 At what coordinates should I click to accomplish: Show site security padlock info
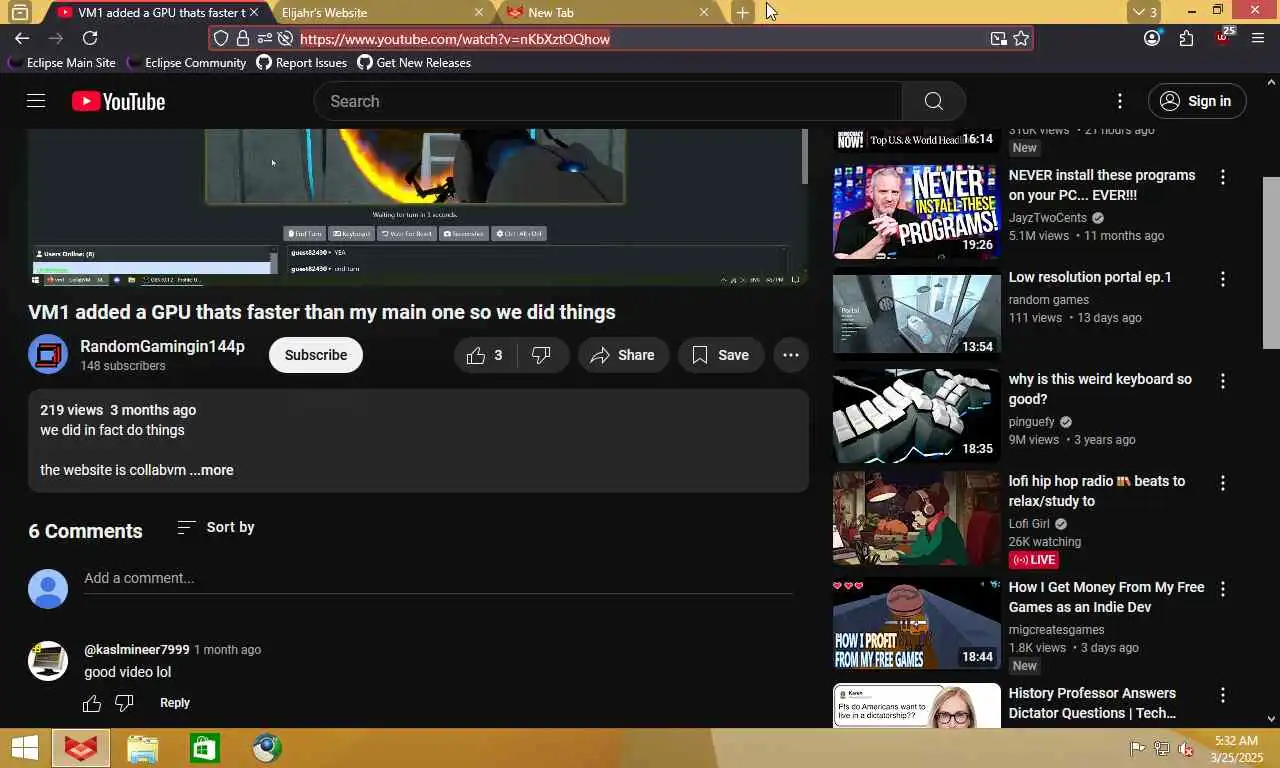[x=243, y=39]
